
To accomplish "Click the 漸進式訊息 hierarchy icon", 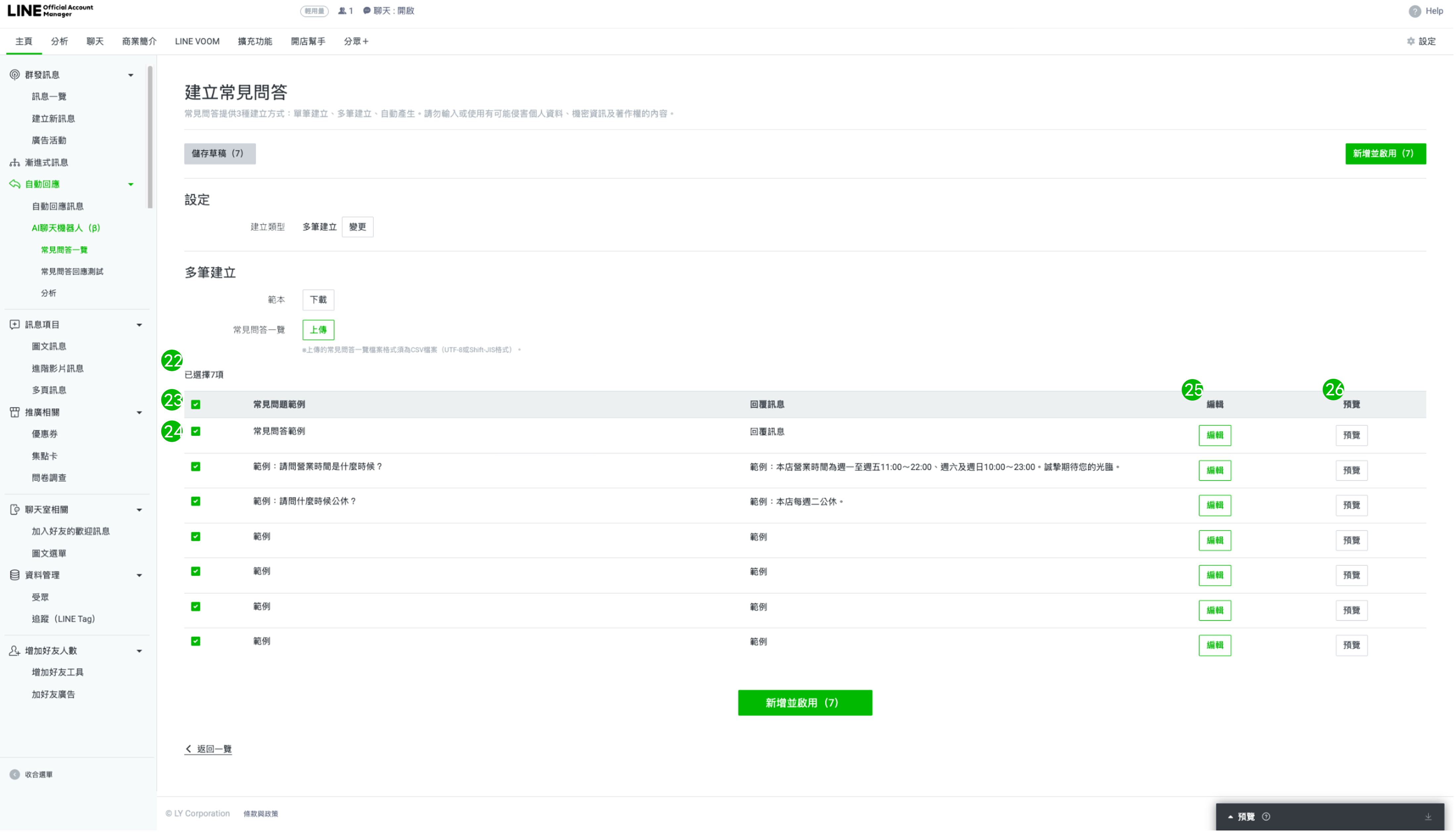I will (15, 163).
